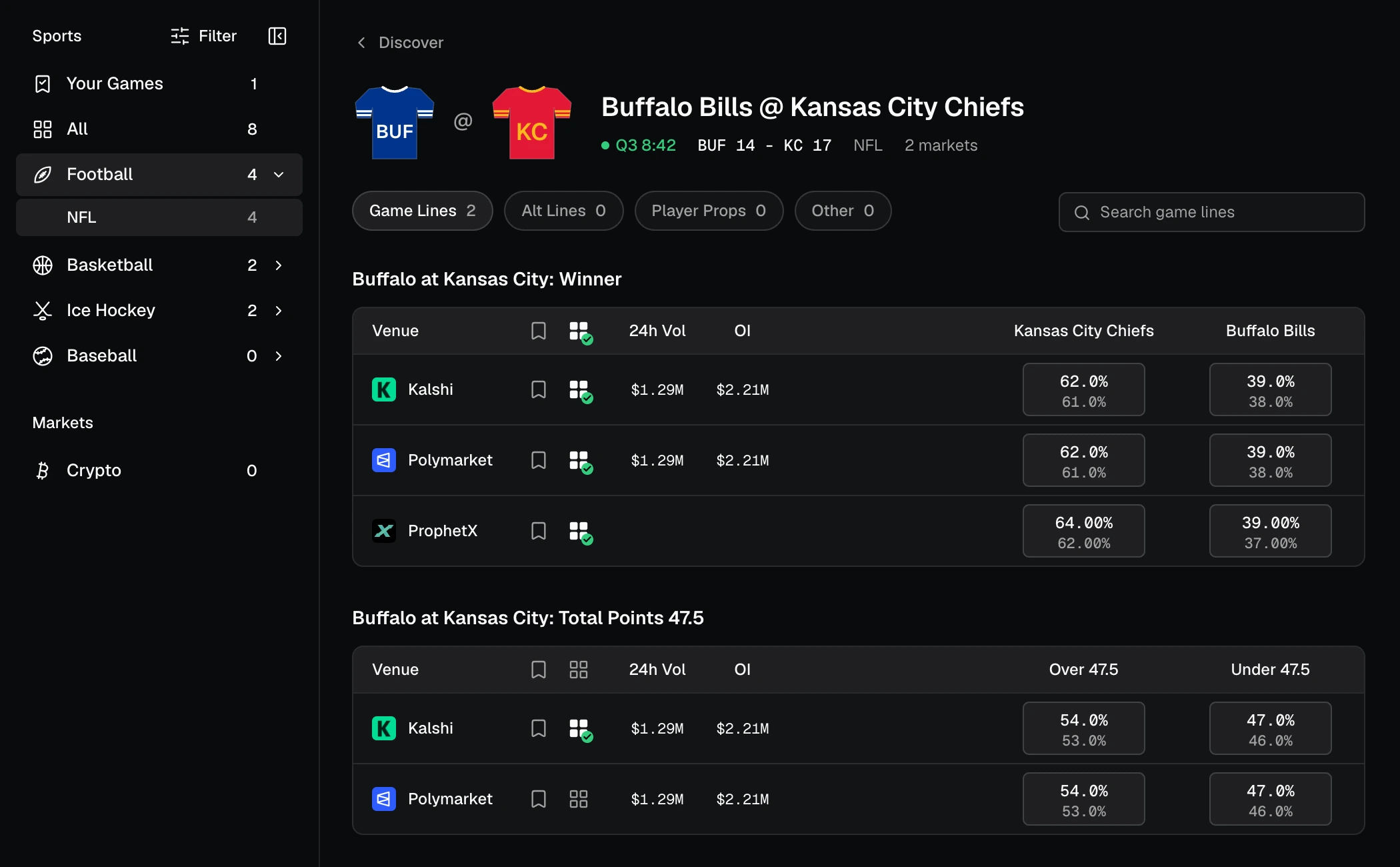Screen dimensions: 1400x867
Task: Switch to the Player Props tab
Action: [x=709, y=211]
